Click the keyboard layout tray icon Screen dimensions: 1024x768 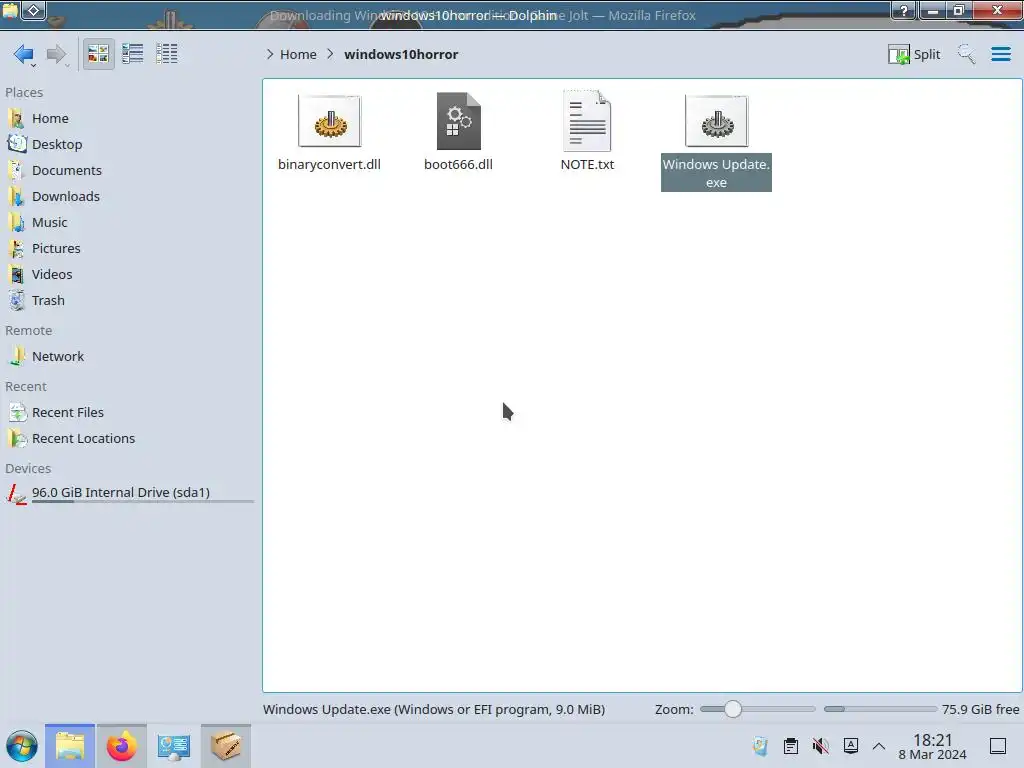click(x=850, y=746)
